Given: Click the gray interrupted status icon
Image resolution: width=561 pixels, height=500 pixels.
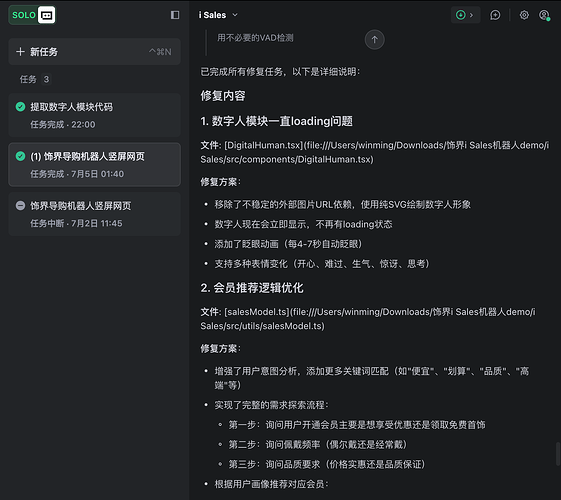Looking at the screenshot, I should (20, 206).
